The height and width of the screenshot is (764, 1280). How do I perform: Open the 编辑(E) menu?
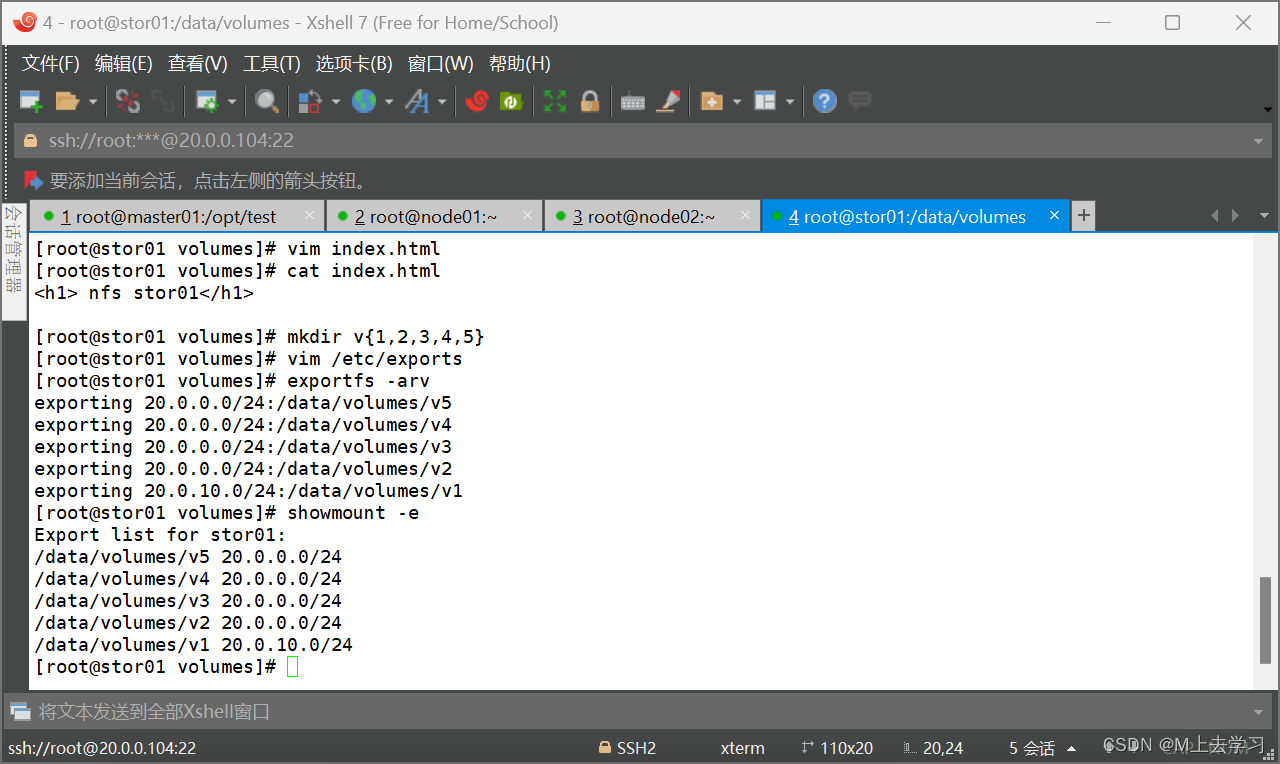(x=124, y=64)
